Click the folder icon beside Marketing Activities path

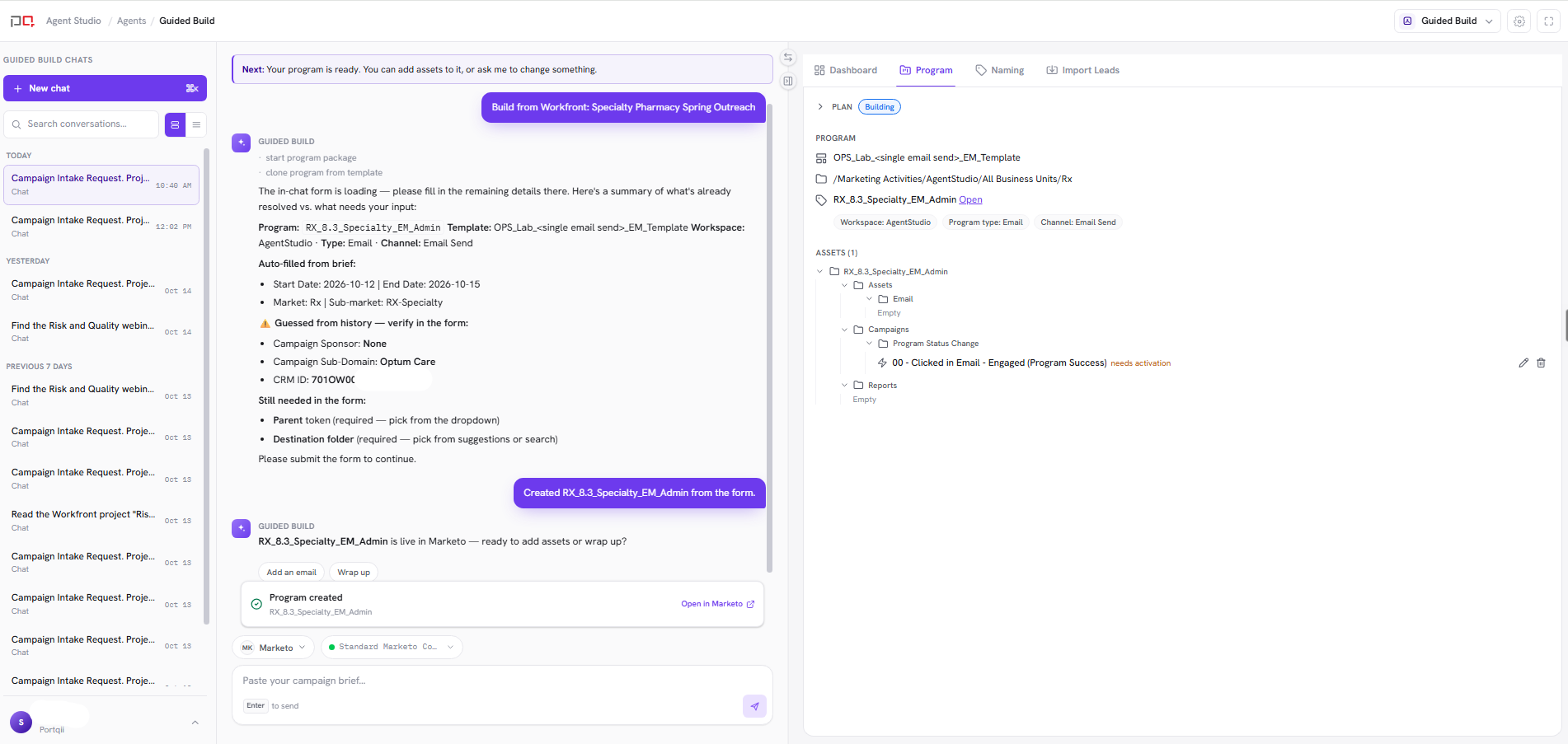click(x=821, y=179)
